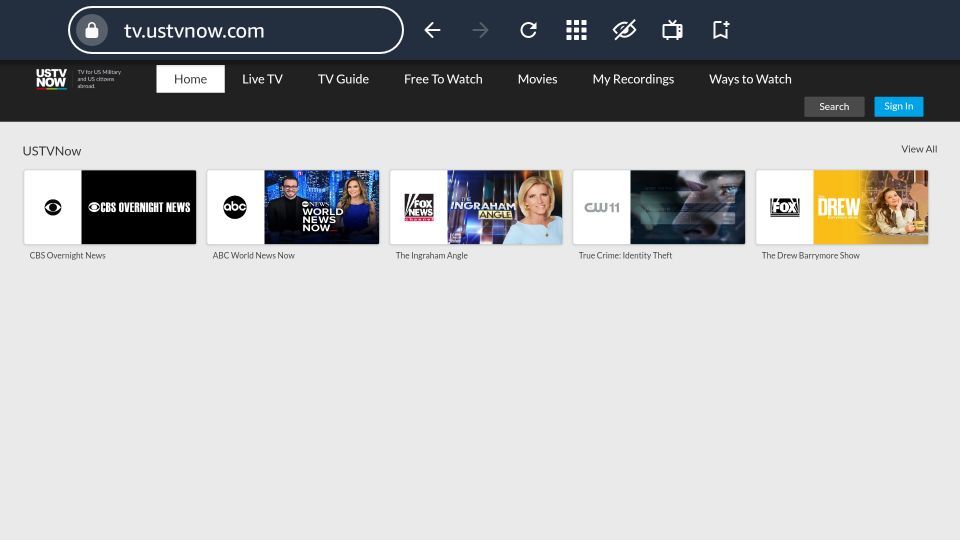Click the tv.ustvnow.com URL field
This screenshot has height=540, width=960.
click(236, 30)
